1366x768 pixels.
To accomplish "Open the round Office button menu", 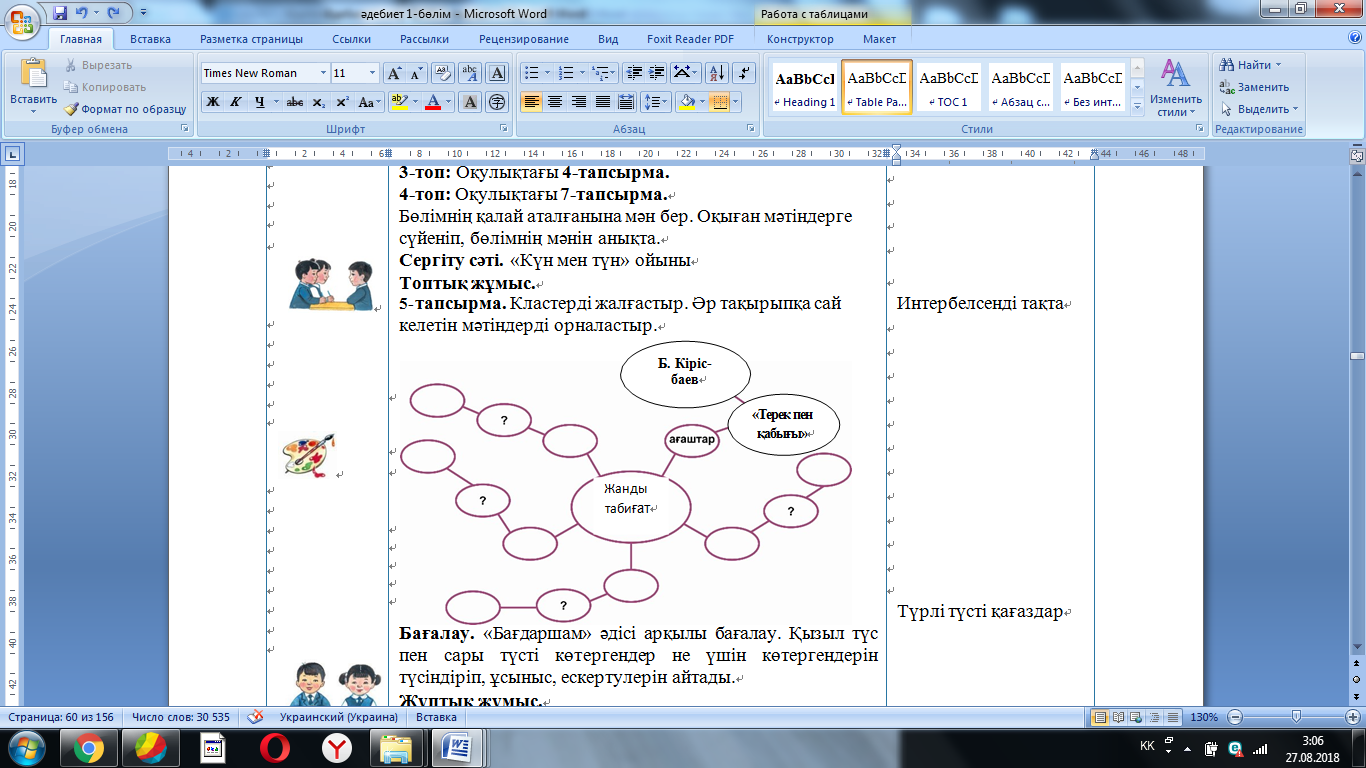I will point(22,20).
